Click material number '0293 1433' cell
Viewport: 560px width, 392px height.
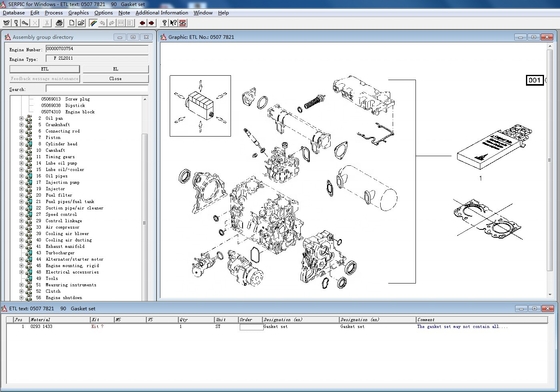pyautogui.click(x=41, y=327)
